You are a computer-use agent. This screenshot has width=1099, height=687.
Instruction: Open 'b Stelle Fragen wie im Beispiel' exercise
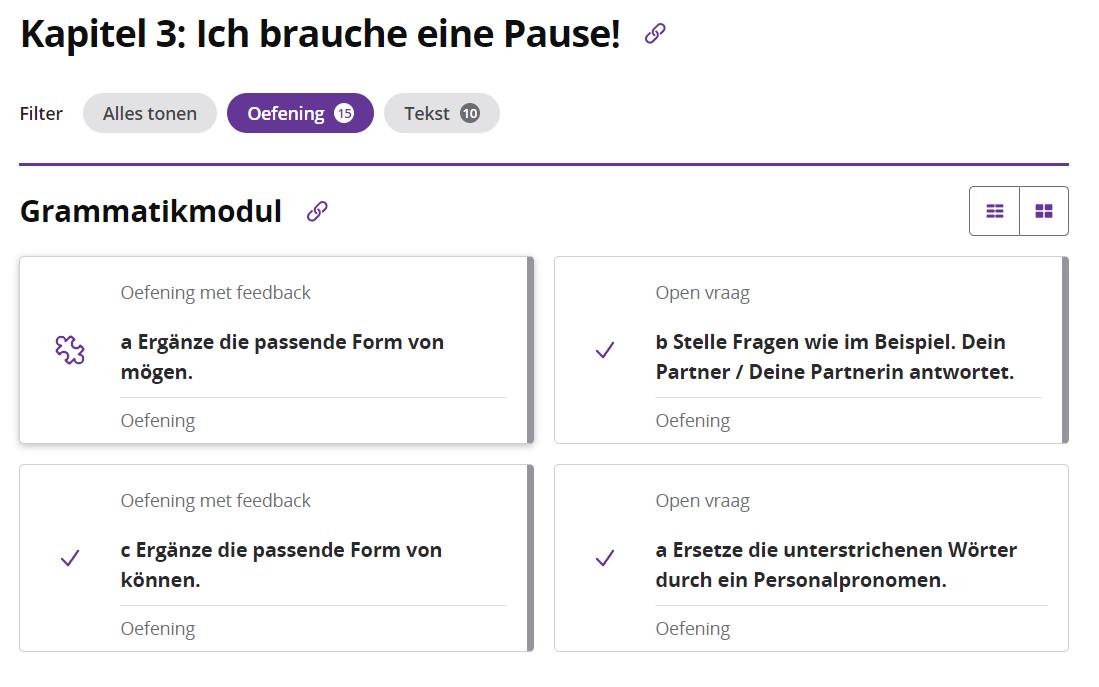[x=835, y=357]
